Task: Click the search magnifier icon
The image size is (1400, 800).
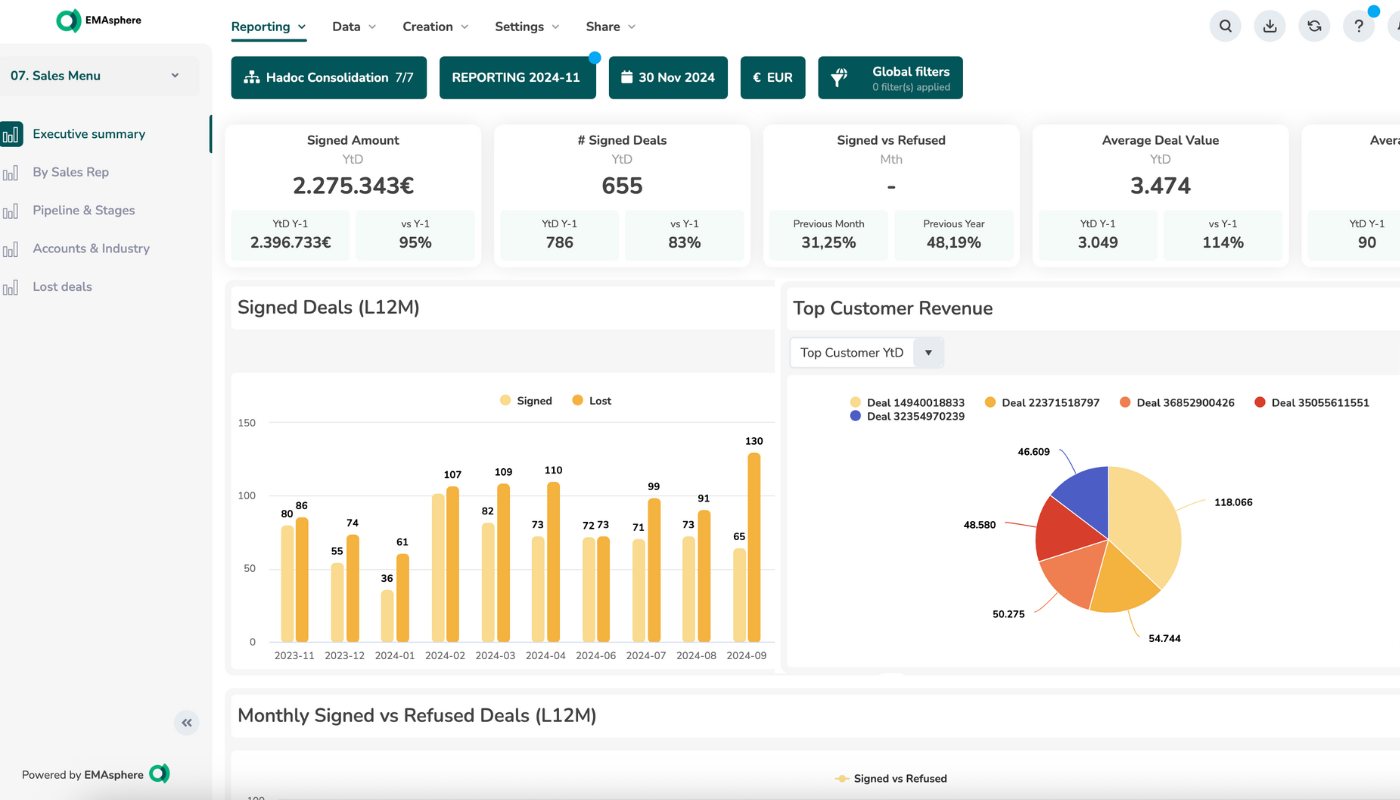Action: [1225, 27]
